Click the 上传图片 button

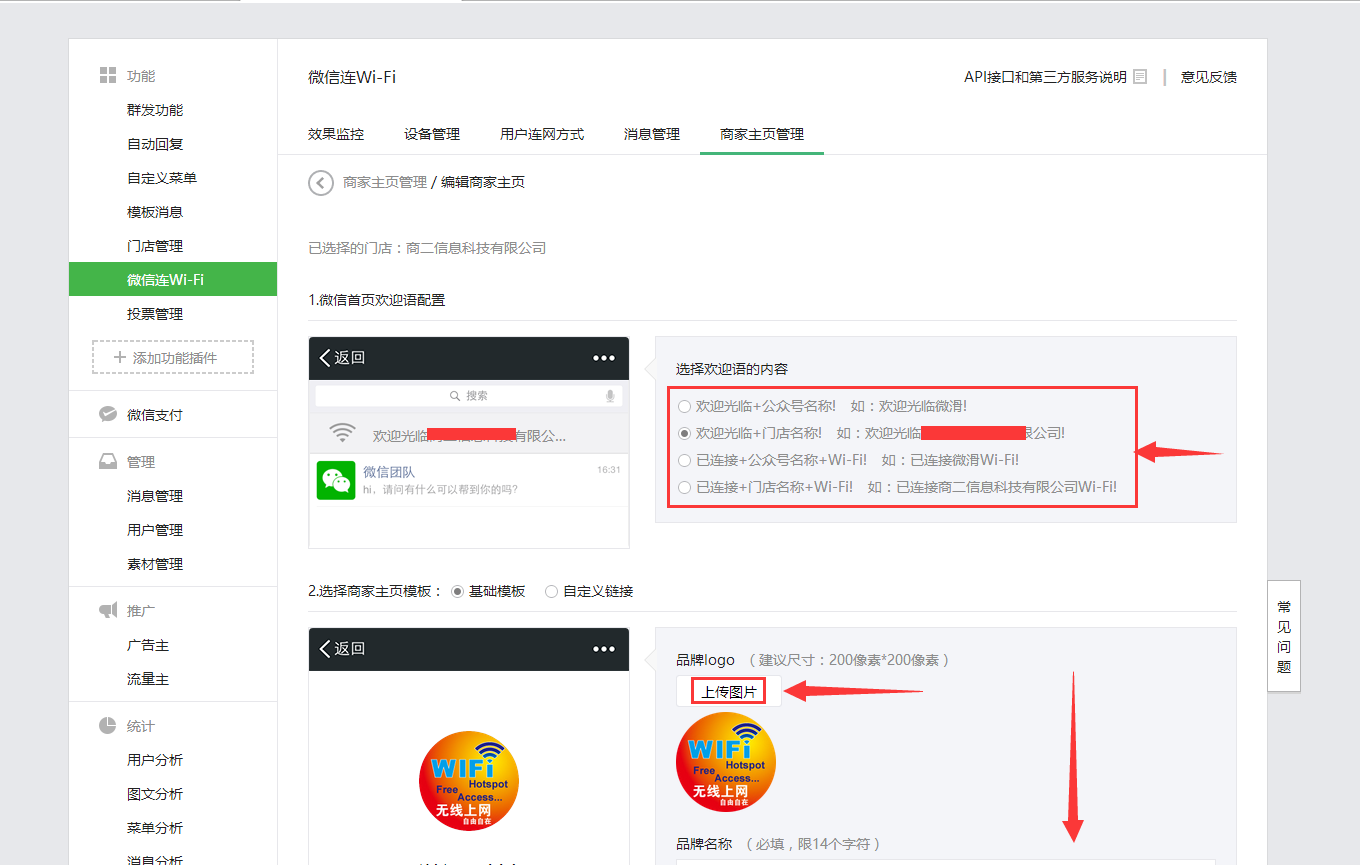coord(729,691)
